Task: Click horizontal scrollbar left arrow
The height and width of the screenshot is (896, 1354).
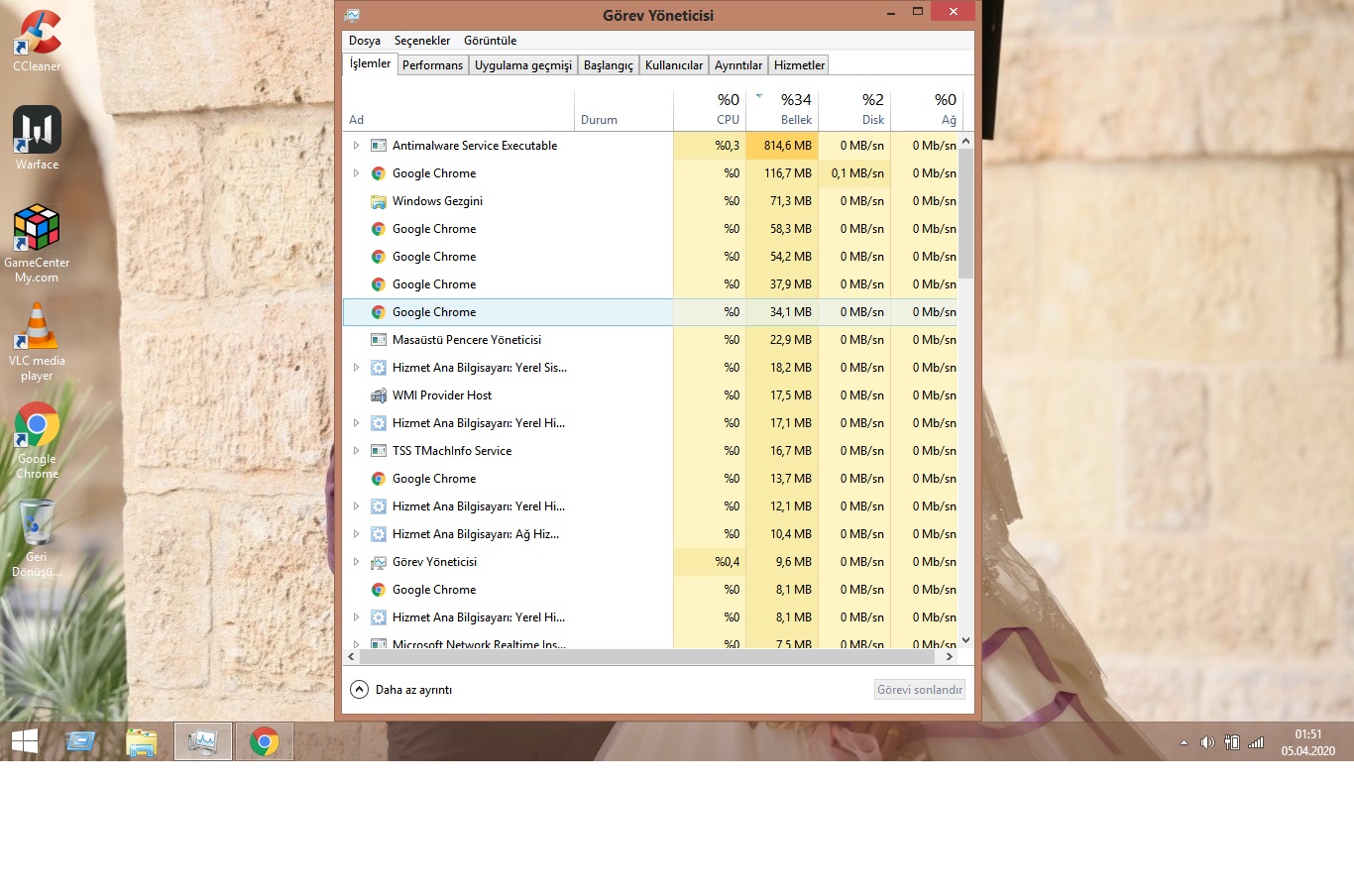Action: coord(351,656)
